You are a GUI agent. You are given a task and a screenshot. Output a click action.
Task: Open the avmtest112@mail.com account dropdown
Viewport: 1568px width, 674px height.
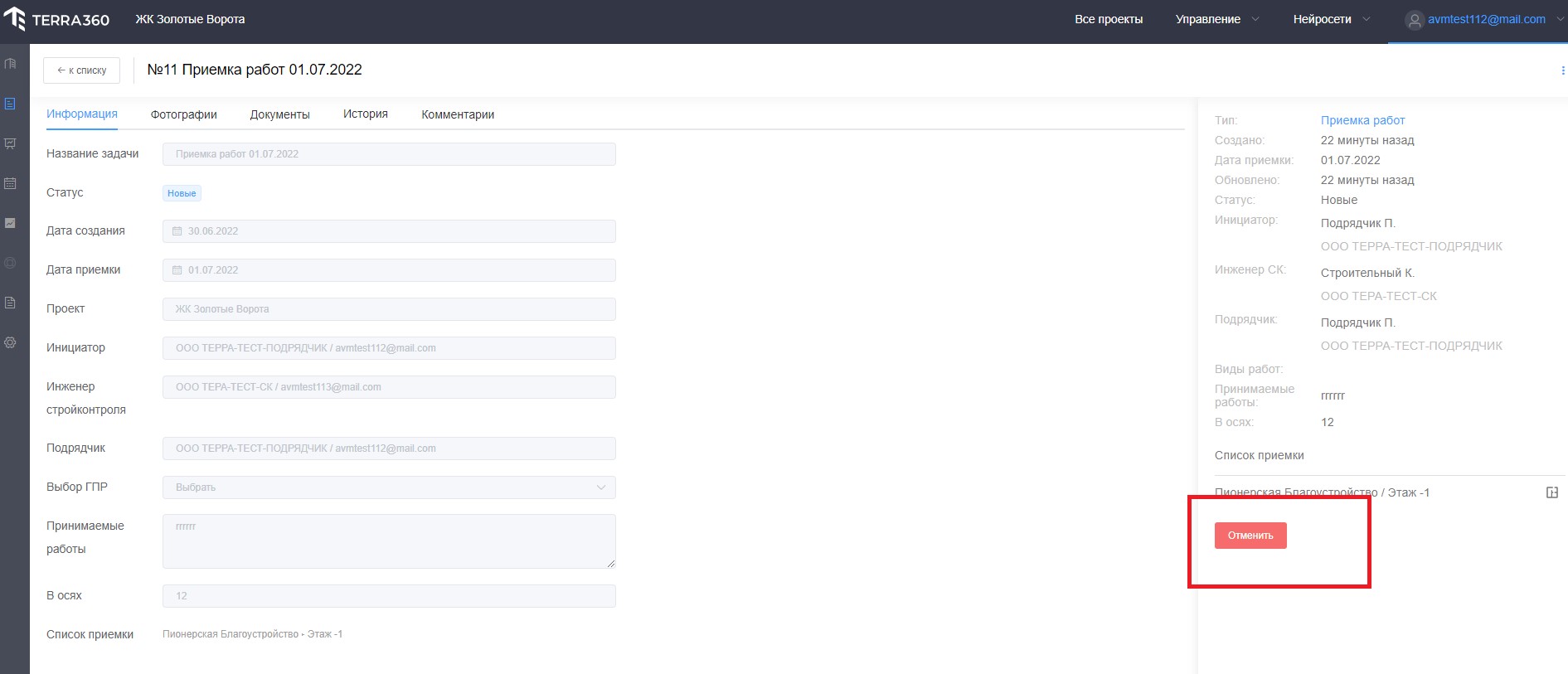[1486, 19]
